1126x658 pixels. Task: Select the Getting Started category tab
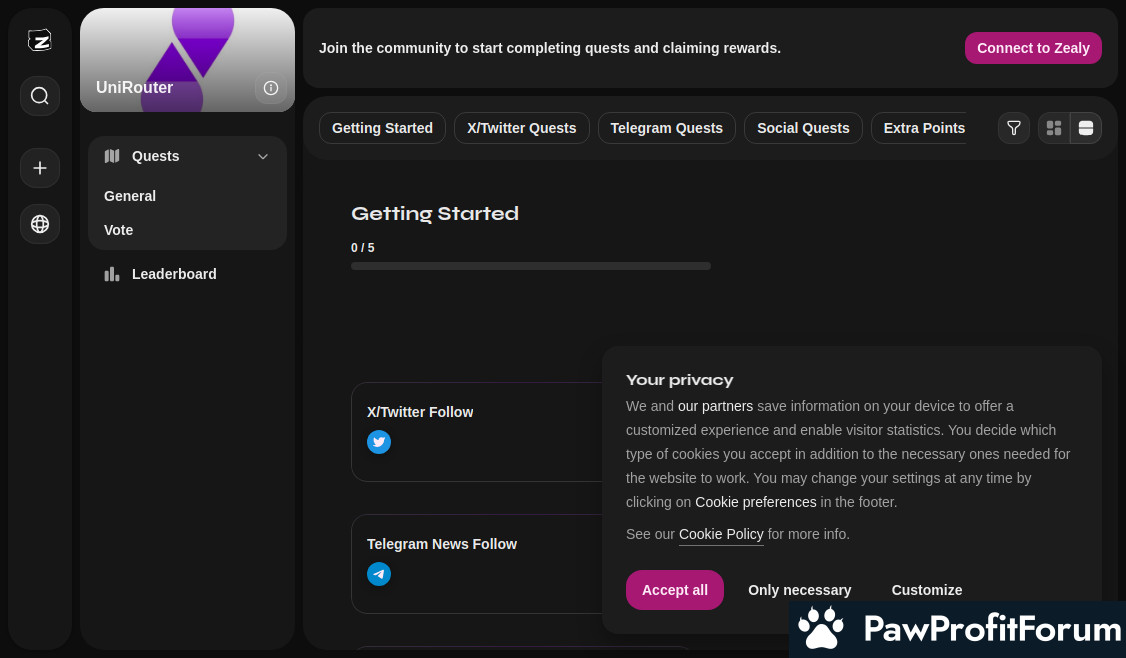[x=382, y=128]
